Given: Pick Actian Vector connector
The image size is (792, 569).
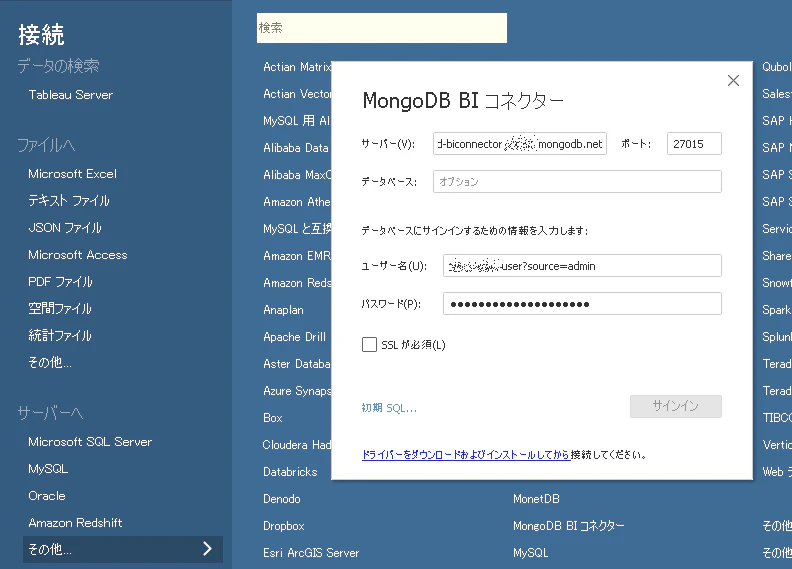Looking at the screenshot, I should (297, 94).
